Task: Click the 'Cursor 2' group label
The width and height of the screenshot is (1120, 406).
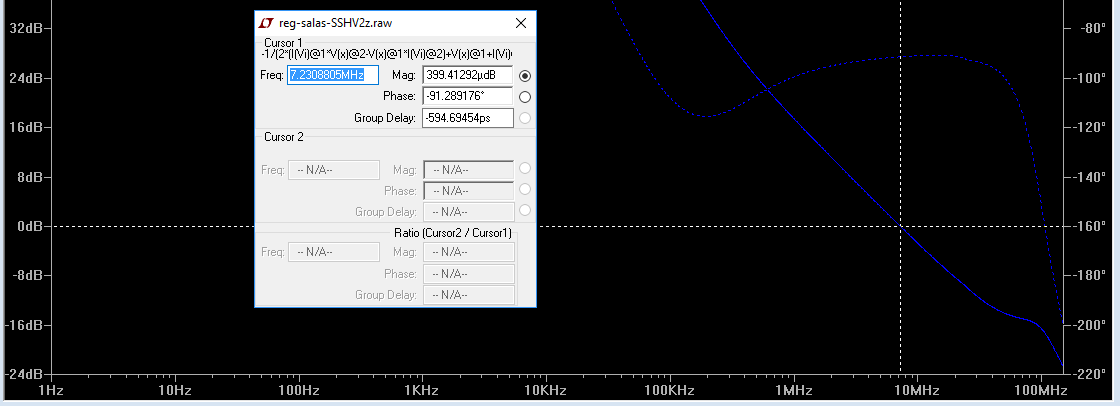Action: (284, 137)
